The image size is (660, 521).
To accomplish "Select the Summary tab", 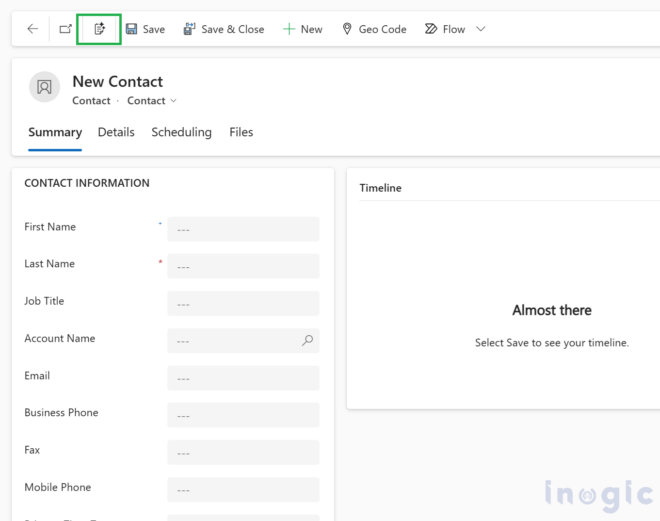I will point(55,132).
